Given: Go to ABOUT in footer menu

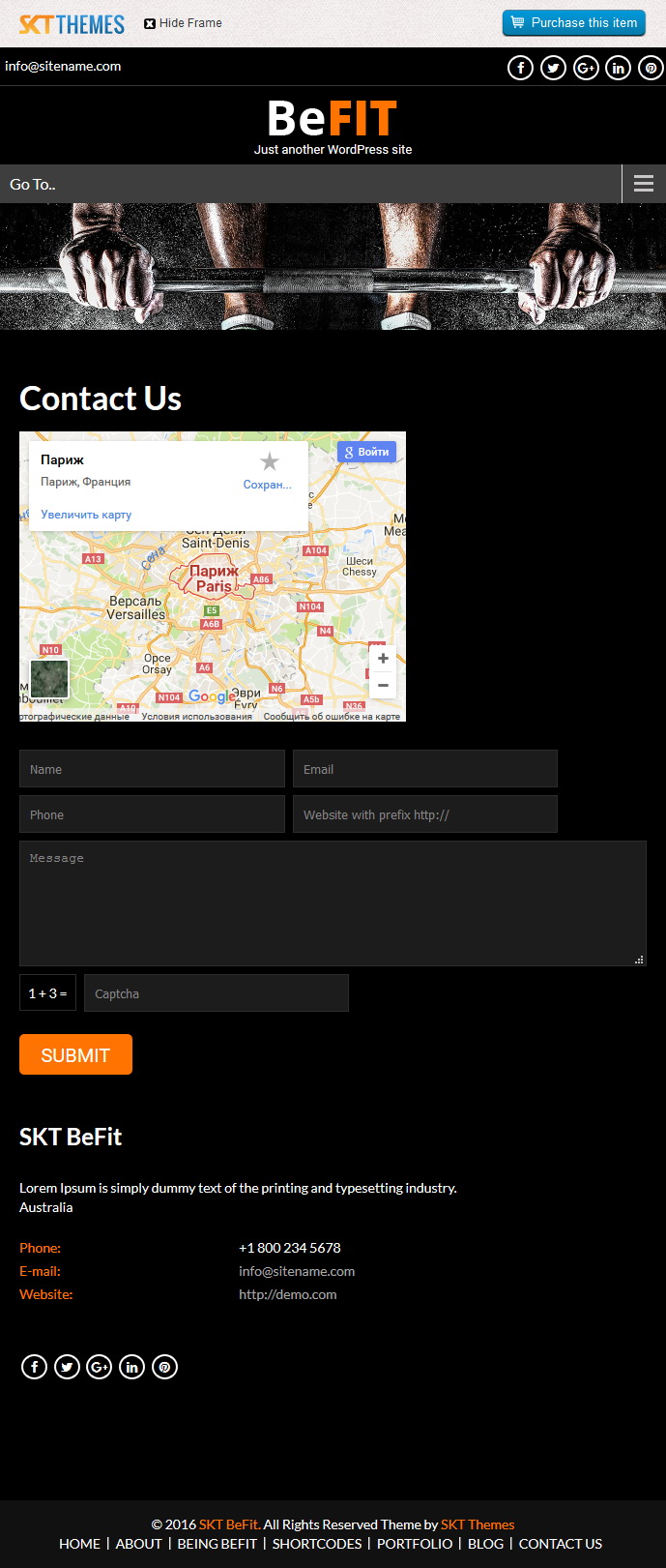Looking at the screenshot, I should point(139,1544).
